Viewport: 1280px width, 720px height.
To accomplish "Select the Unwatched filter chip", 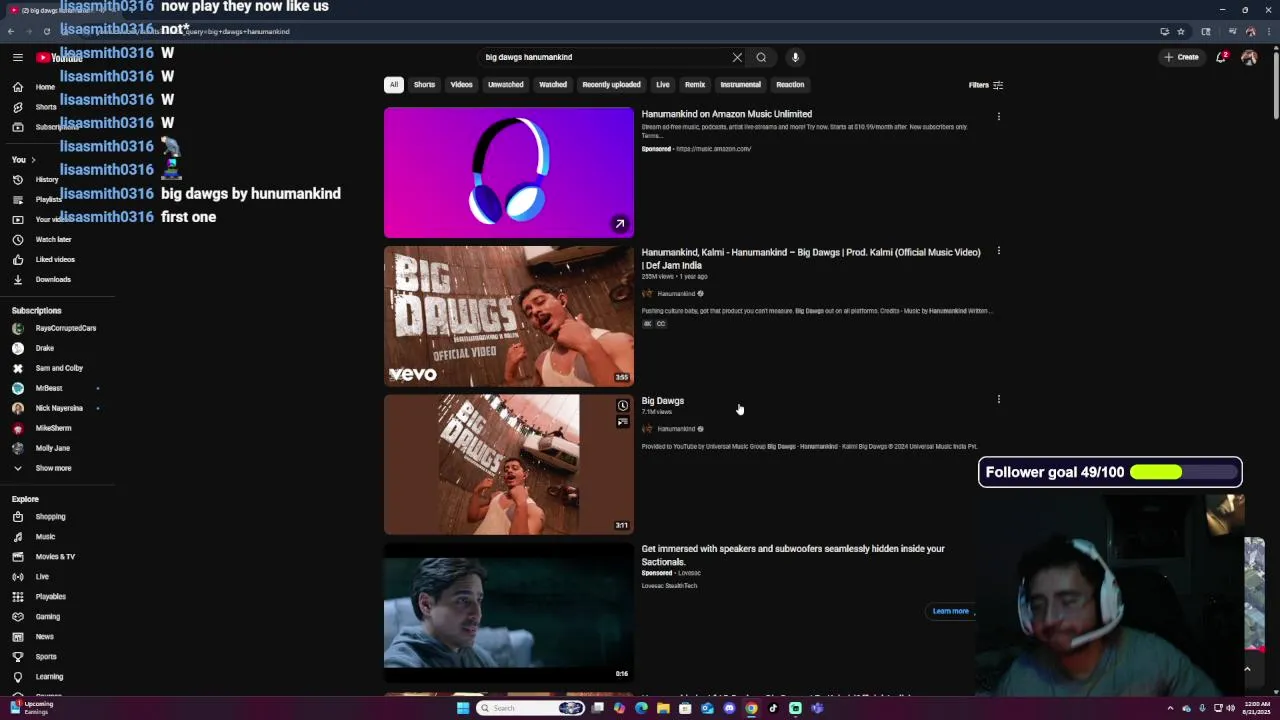I will [505, 85].
